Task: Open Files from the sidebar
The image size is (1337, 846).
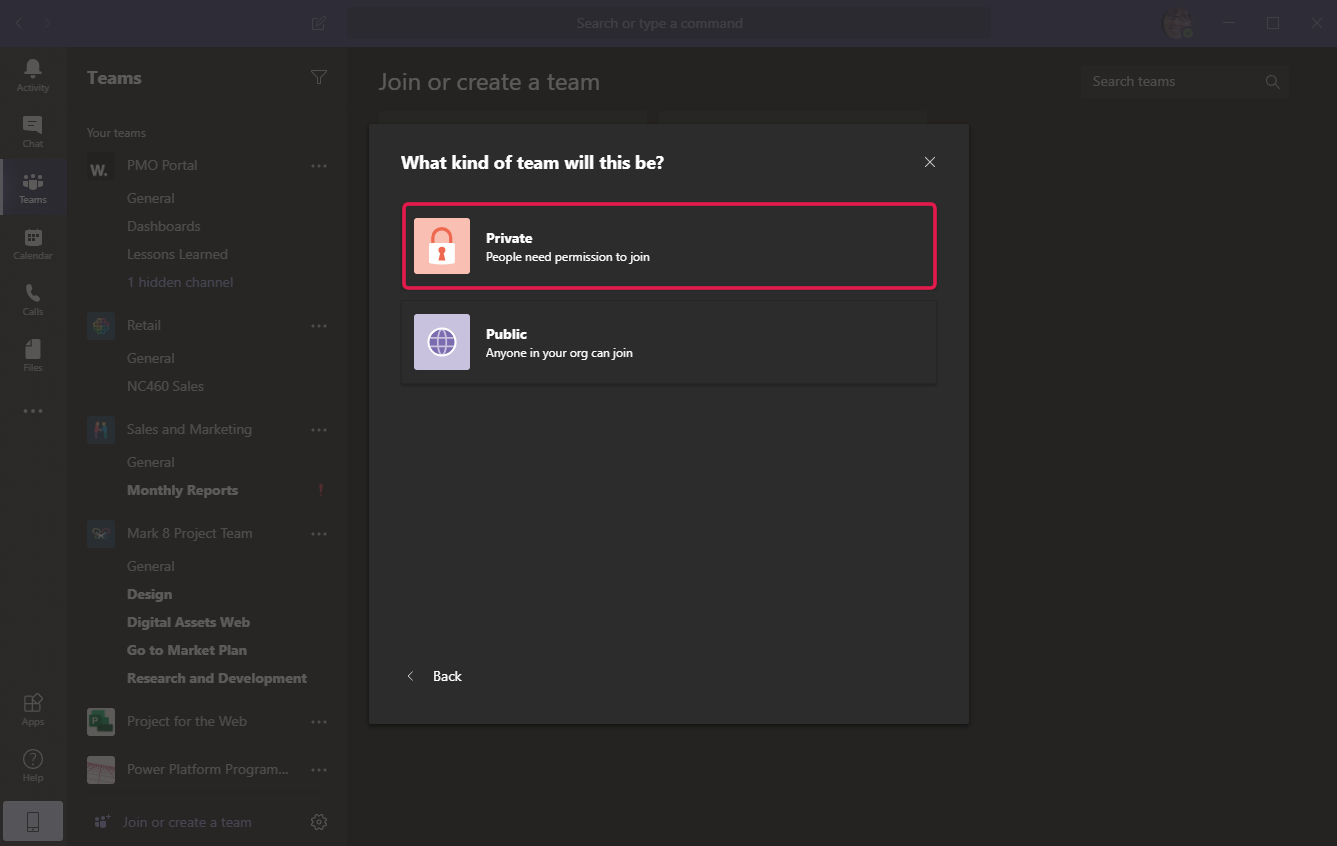Action: point(33,355)
